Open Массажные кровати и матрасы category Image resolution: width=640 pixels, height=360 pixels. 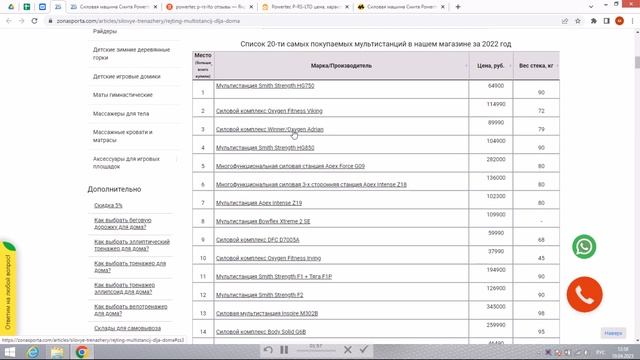pyautogui.click(x=122, y=136)
